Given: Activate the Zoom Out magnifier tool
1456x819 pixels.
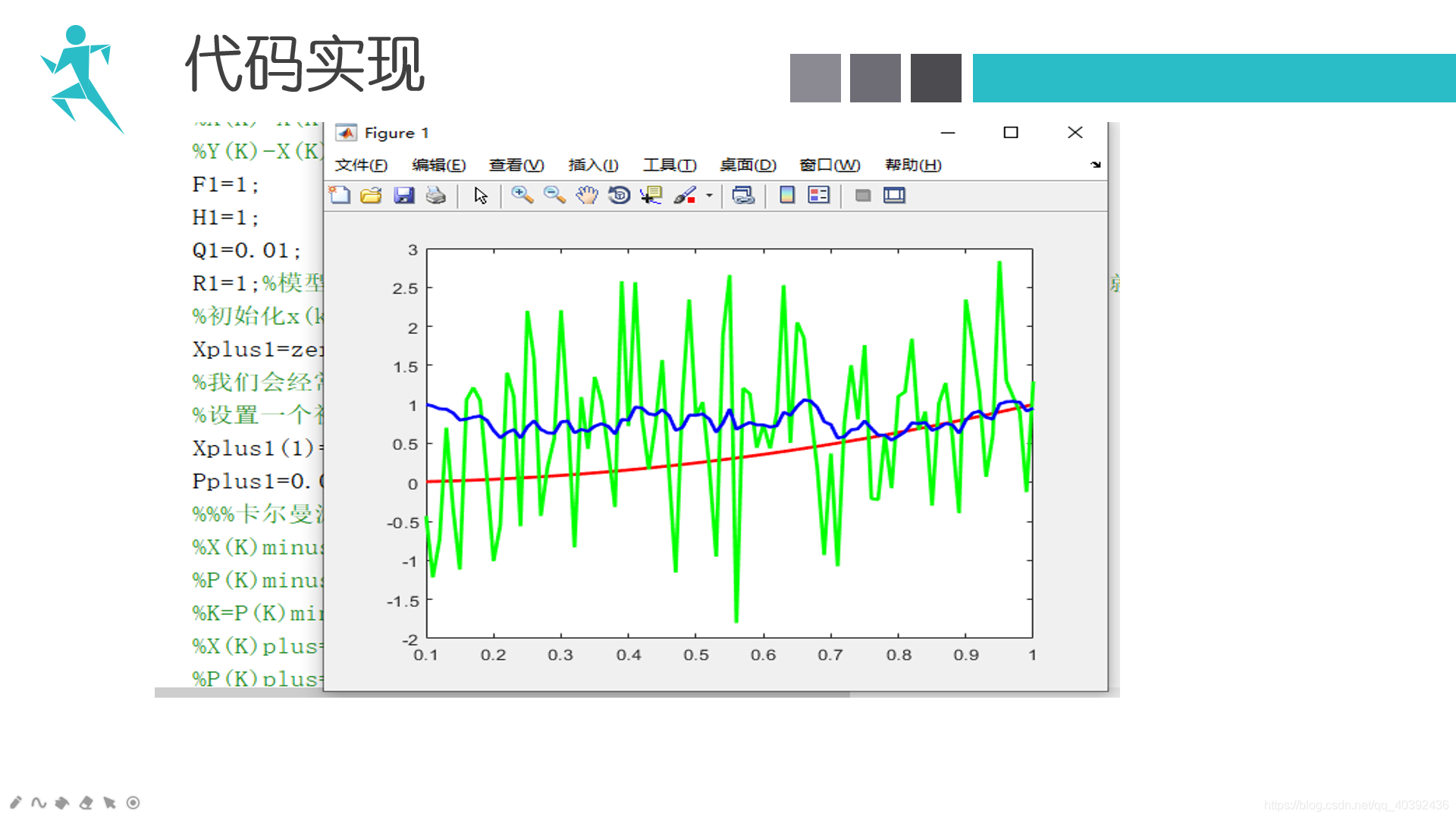Looking at the screenshot, I should pyautogui.click(x=554, y=195).
